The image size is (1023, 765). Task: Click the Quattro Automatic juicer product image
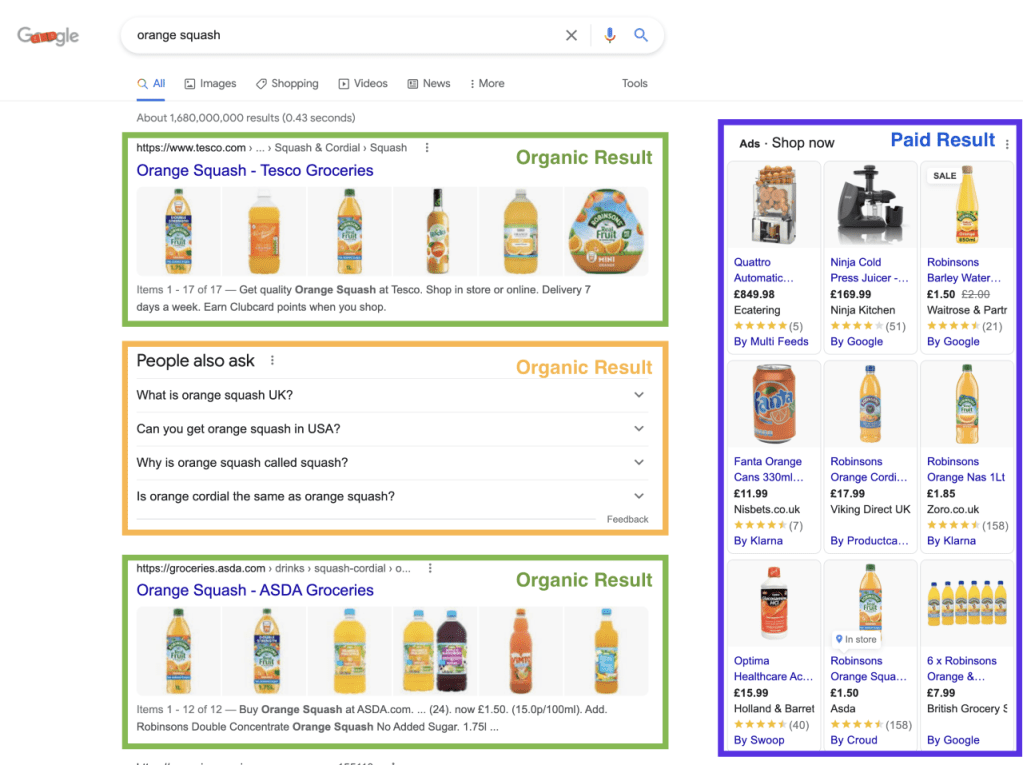(774, 205)
